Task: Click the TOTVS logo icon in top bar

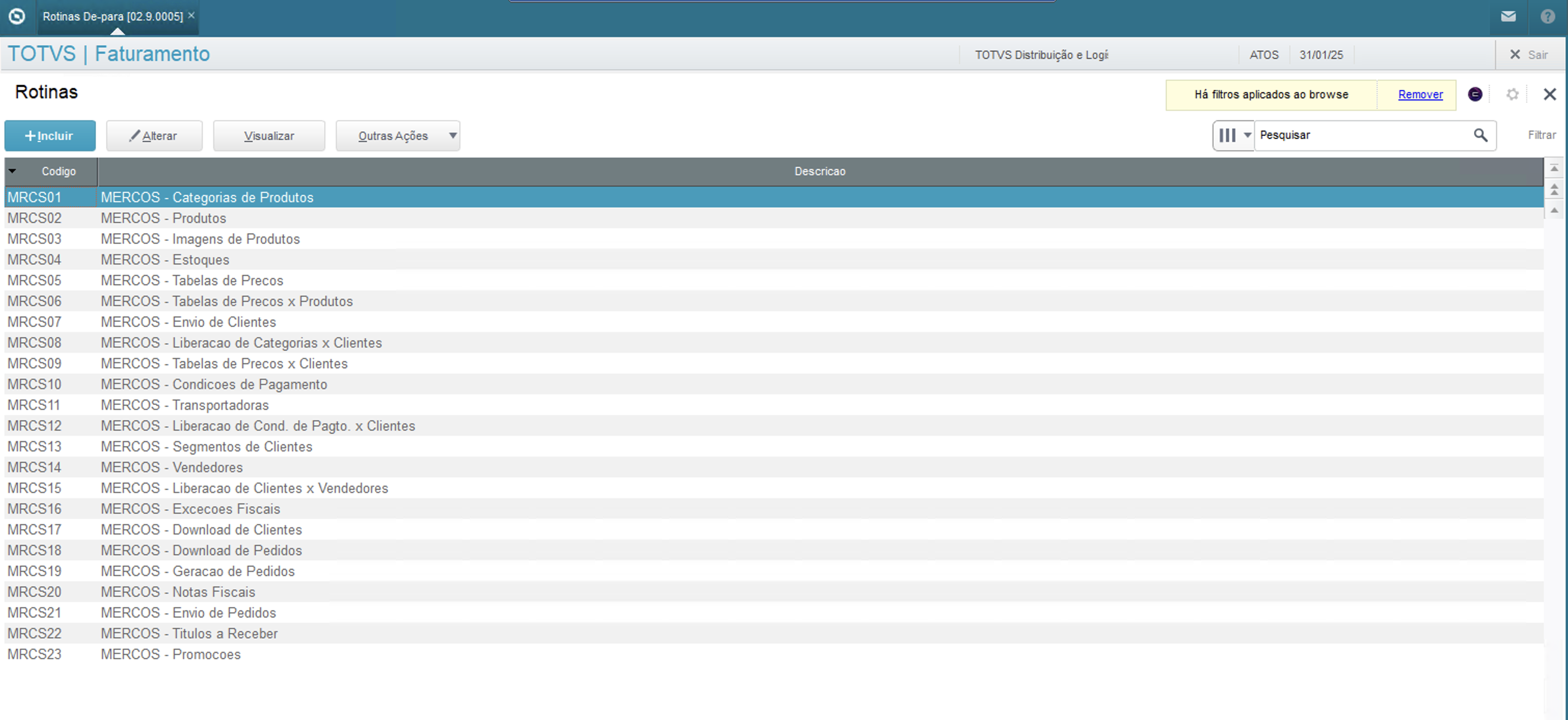Action: pyautogui.click(x=17, y=17)
